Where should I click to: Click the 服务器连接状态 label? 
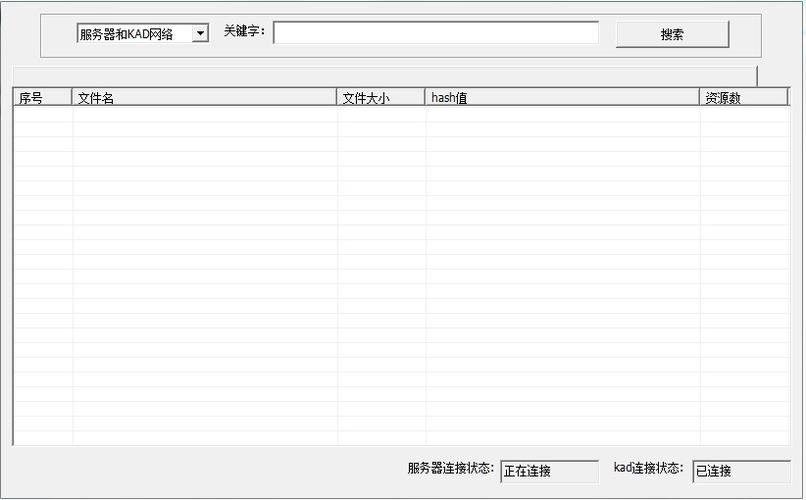tap(451, 468)
